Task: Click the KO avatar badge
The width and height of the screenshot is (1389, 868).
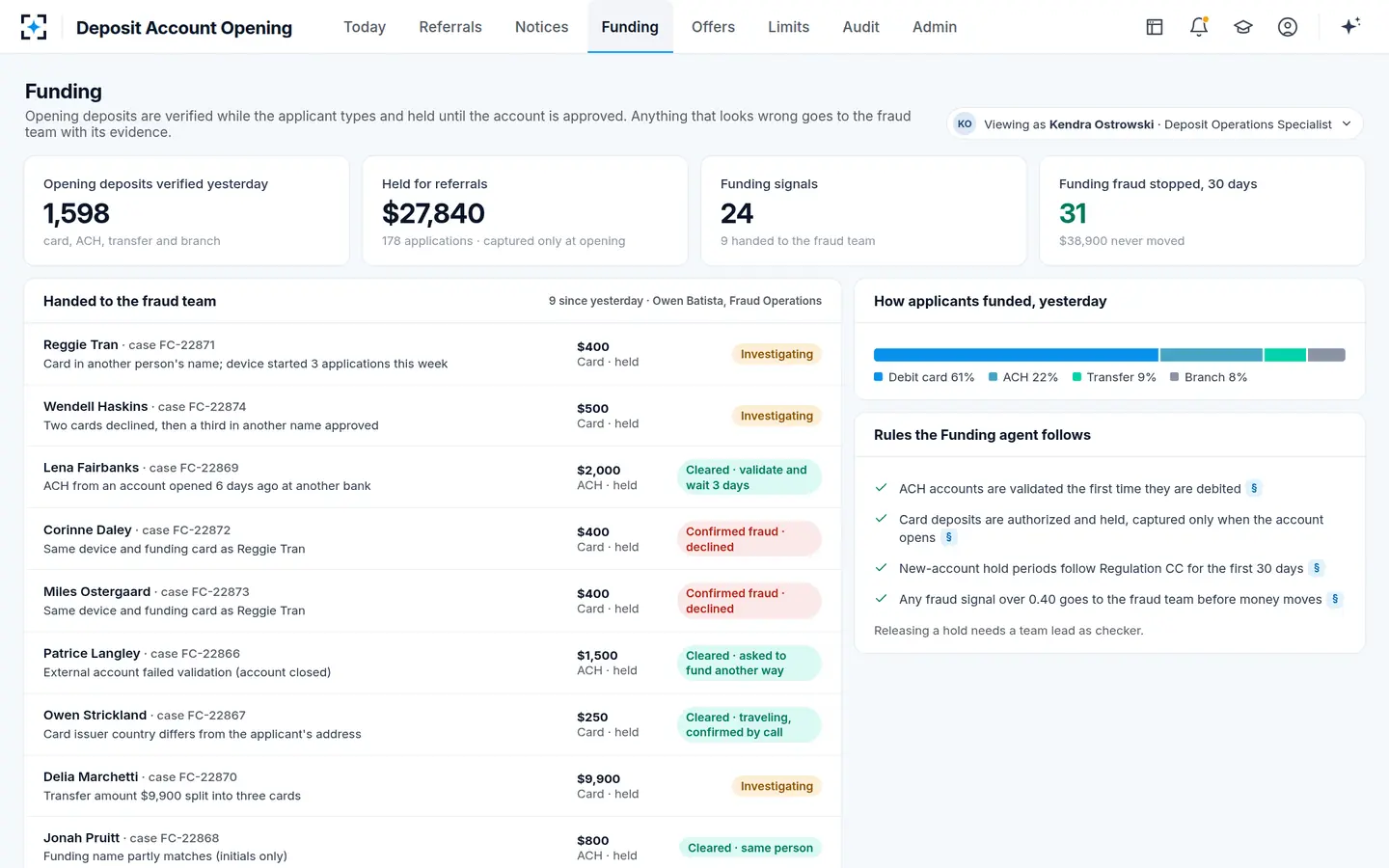Action: [965, 123]
